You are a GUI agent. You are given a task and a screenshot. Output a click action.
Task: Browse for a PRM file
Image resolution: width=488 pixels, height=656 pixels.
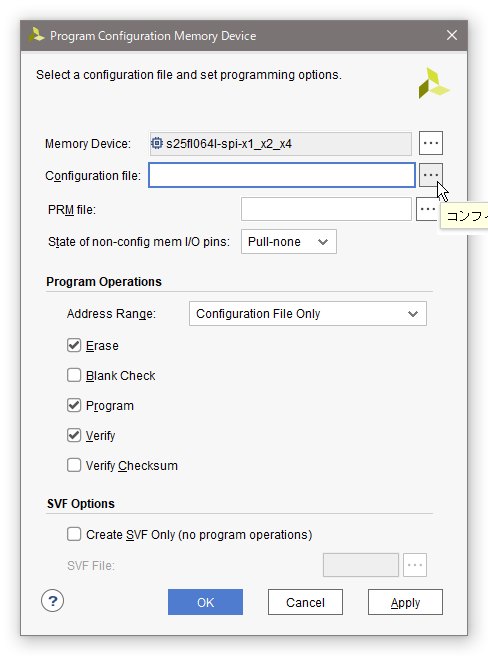pos(427,209)
